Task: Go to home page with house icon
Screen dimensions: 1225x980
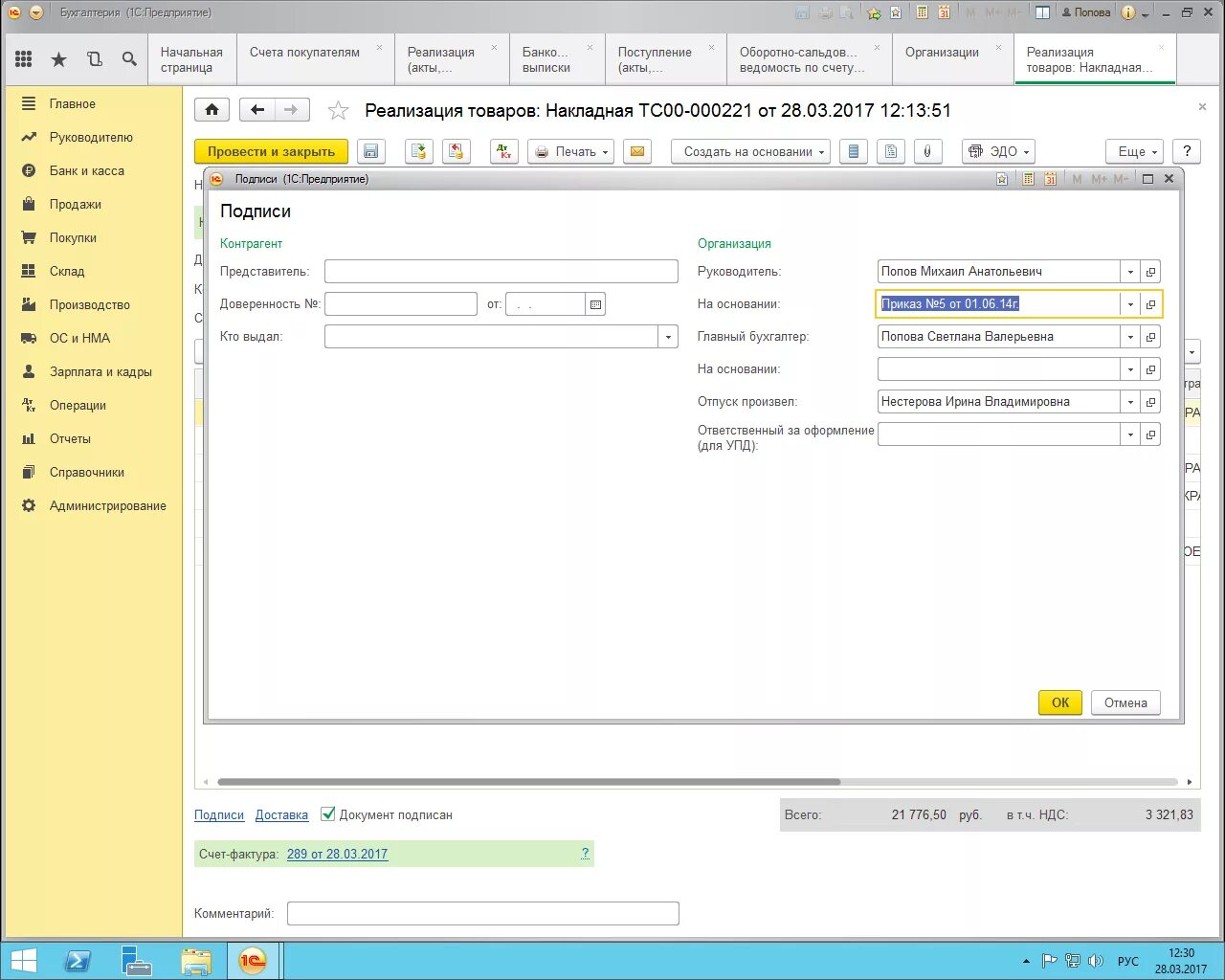Action: 212,110
